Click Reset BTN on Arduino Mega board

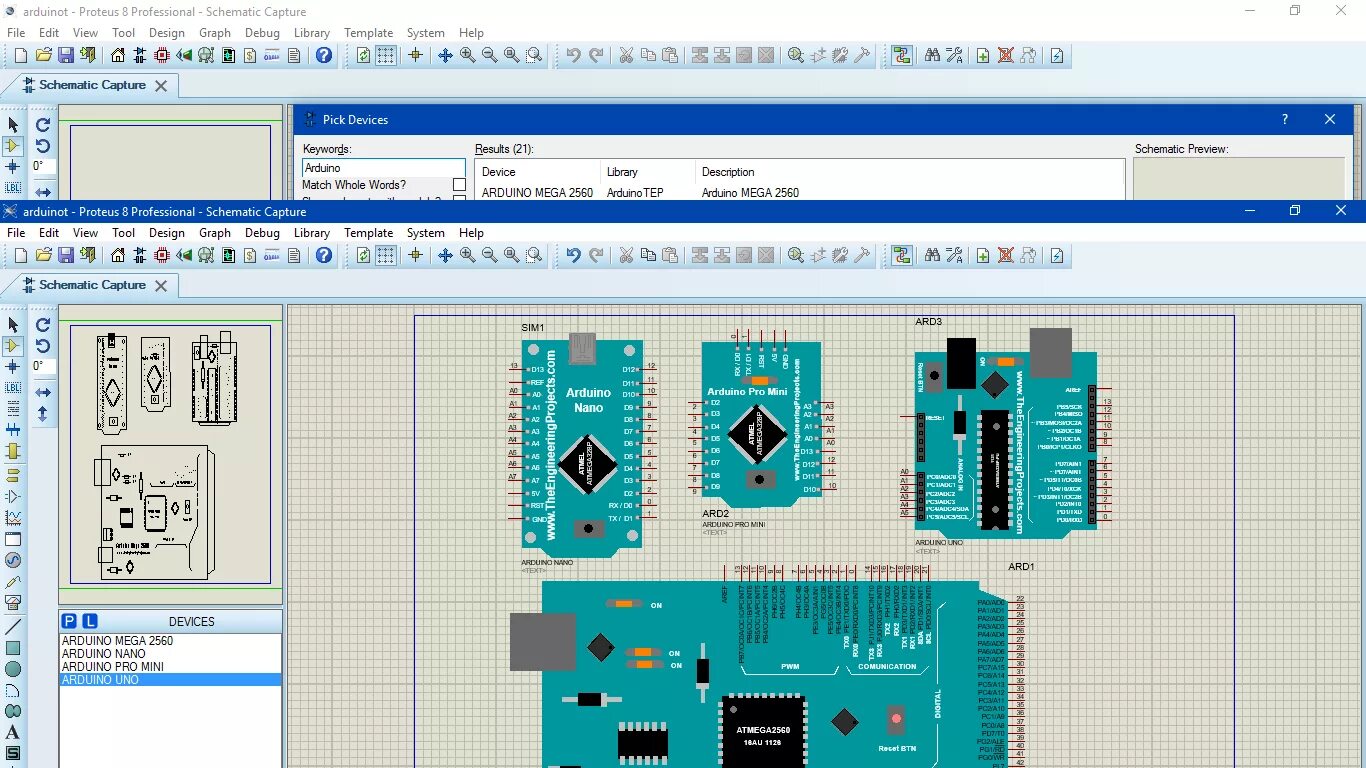pyautogui.click(x=896, y=720)
